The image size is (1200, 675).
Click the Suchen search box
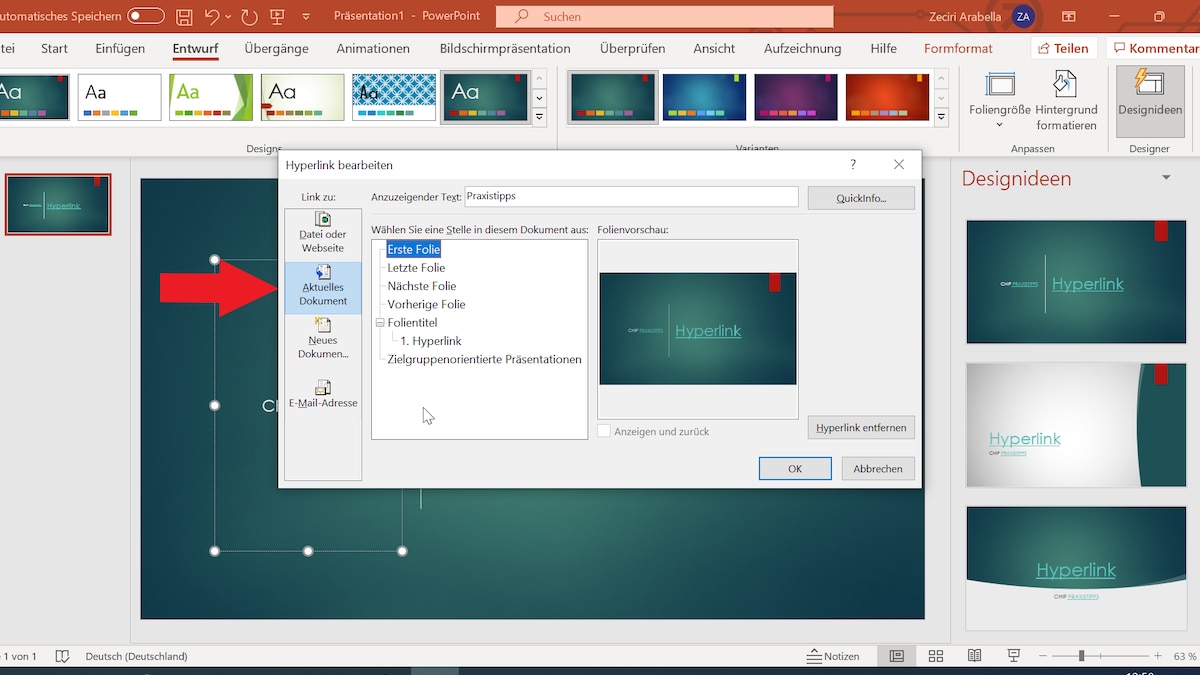click(x=664, y=16)
